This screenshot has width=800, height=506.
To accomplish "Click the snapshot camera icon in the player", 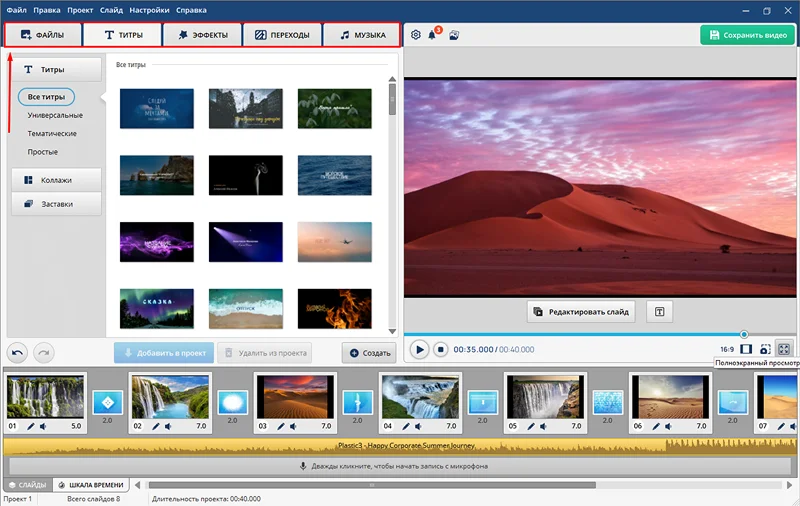I will click(765, 349).
